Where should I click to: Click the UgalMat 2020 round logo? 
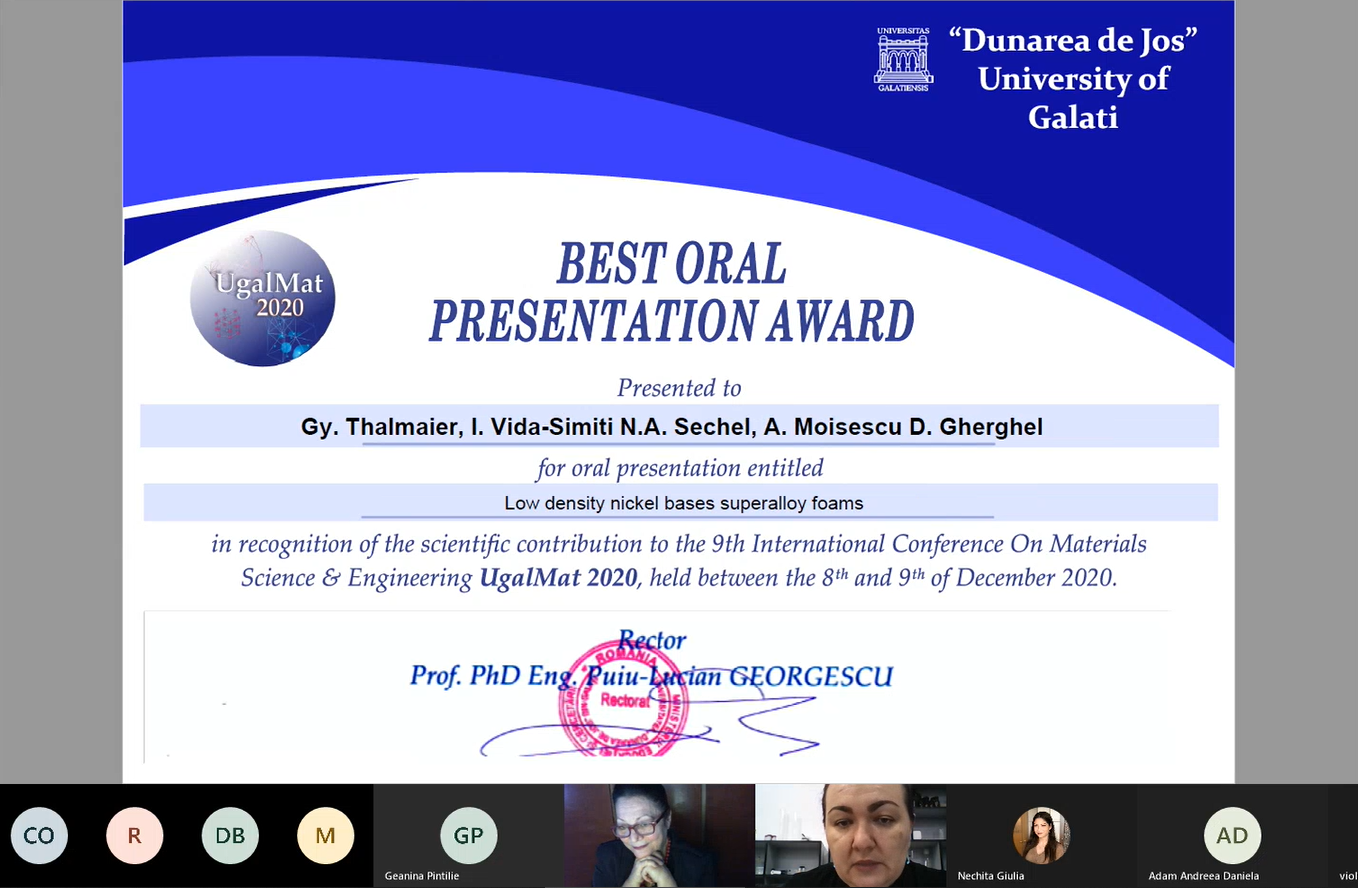263,298
